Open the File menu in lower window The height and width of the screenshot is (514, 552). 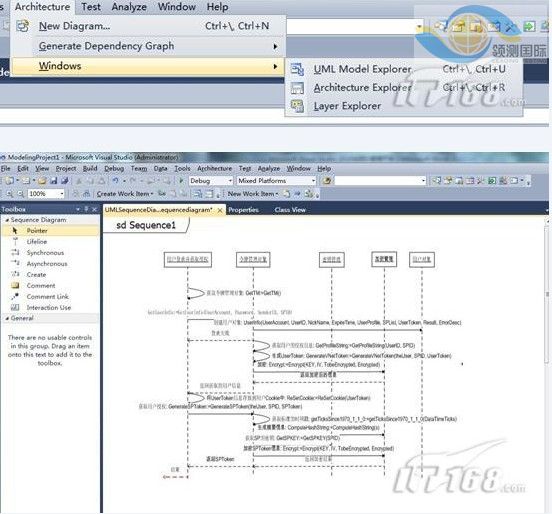[x=6, y=168]
